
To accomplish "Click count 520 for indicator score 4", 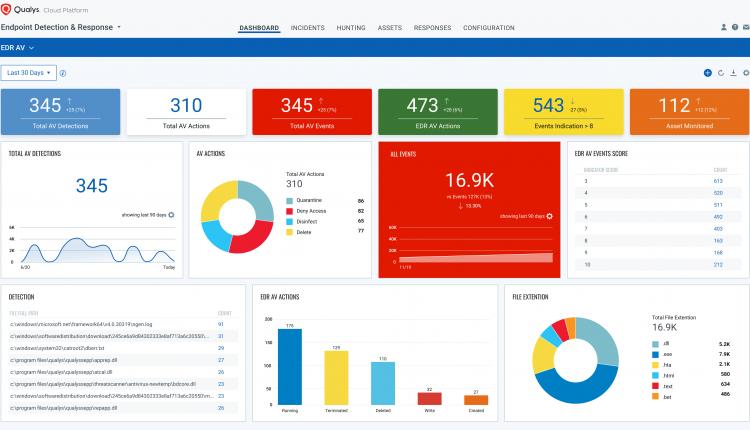I will pyautogui.click(x=718, y=193).
